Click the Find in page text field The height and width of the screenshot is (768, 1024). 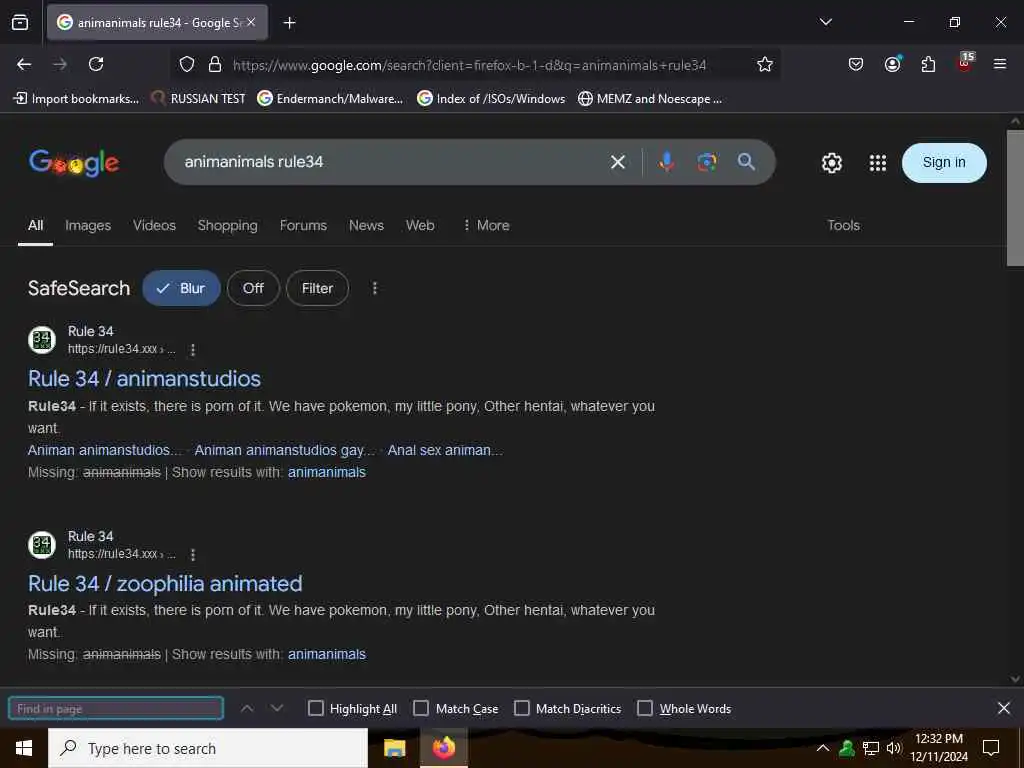tap(116, 709)
